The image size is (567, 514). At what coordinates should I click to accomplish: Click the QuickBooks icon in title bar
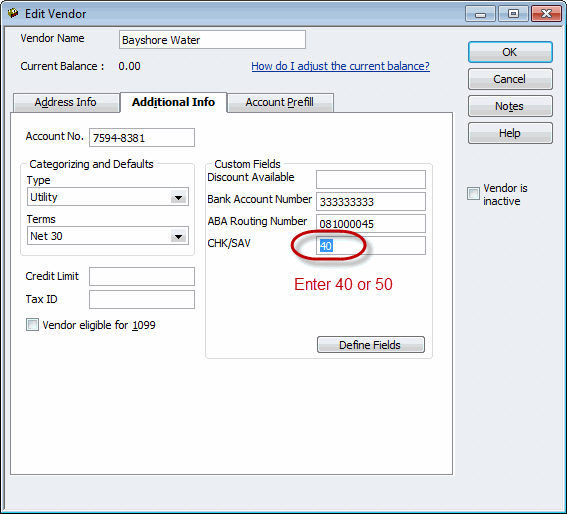[13, 13]
